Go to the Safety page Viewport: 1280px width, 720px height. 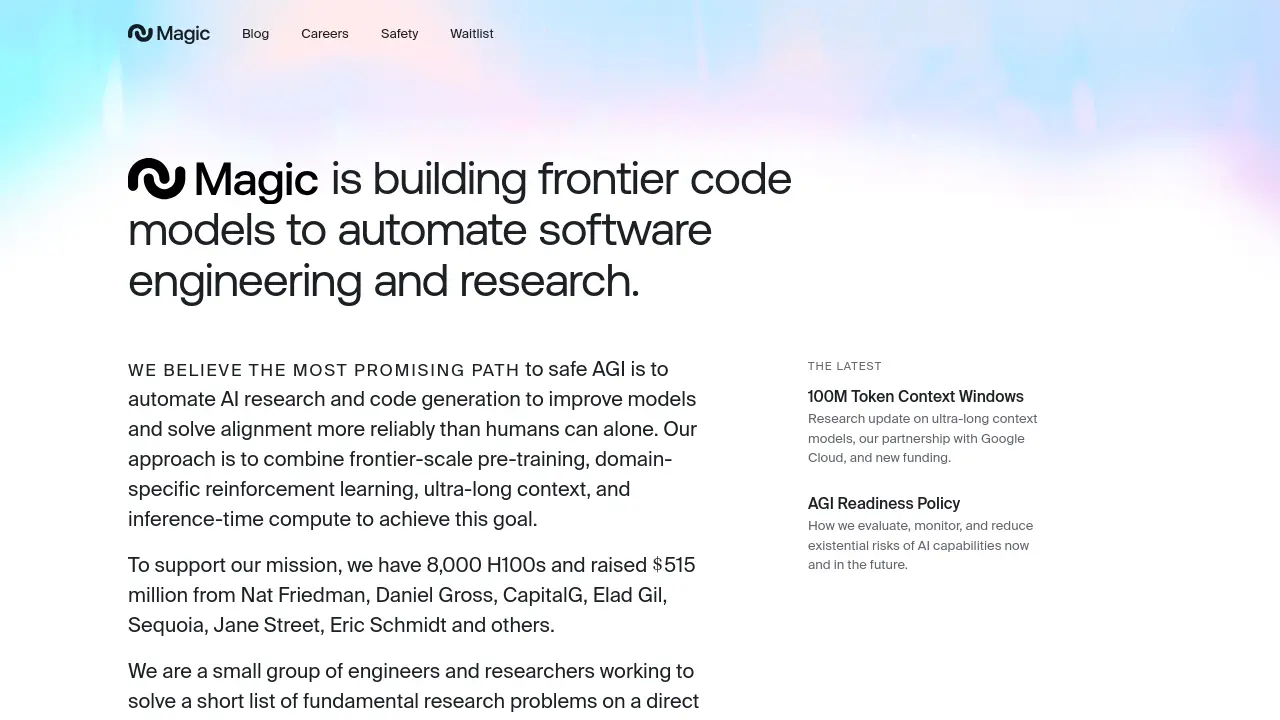(399, 34)
